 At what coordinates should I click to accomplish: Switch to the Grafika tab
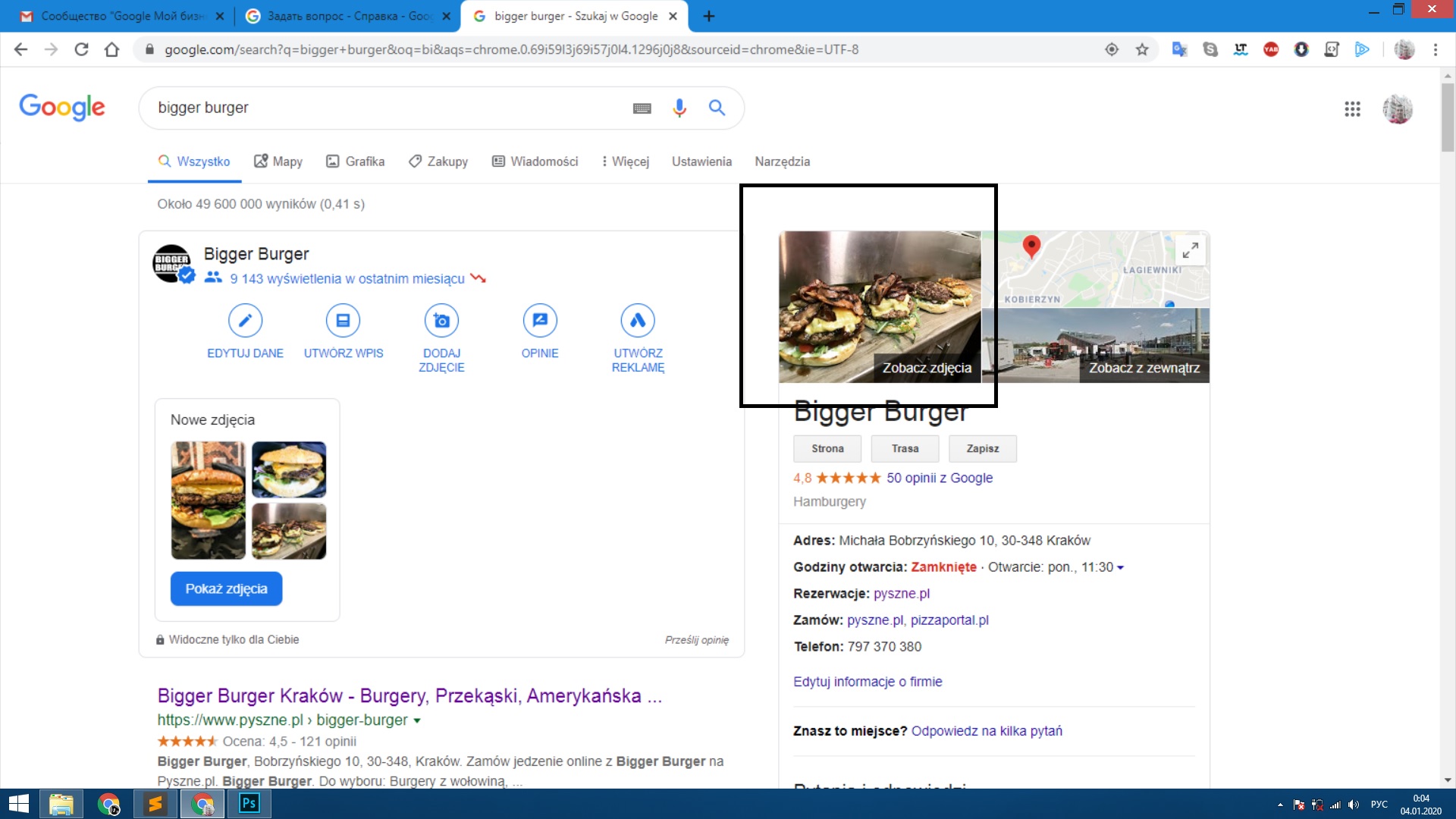coord(356,162)
